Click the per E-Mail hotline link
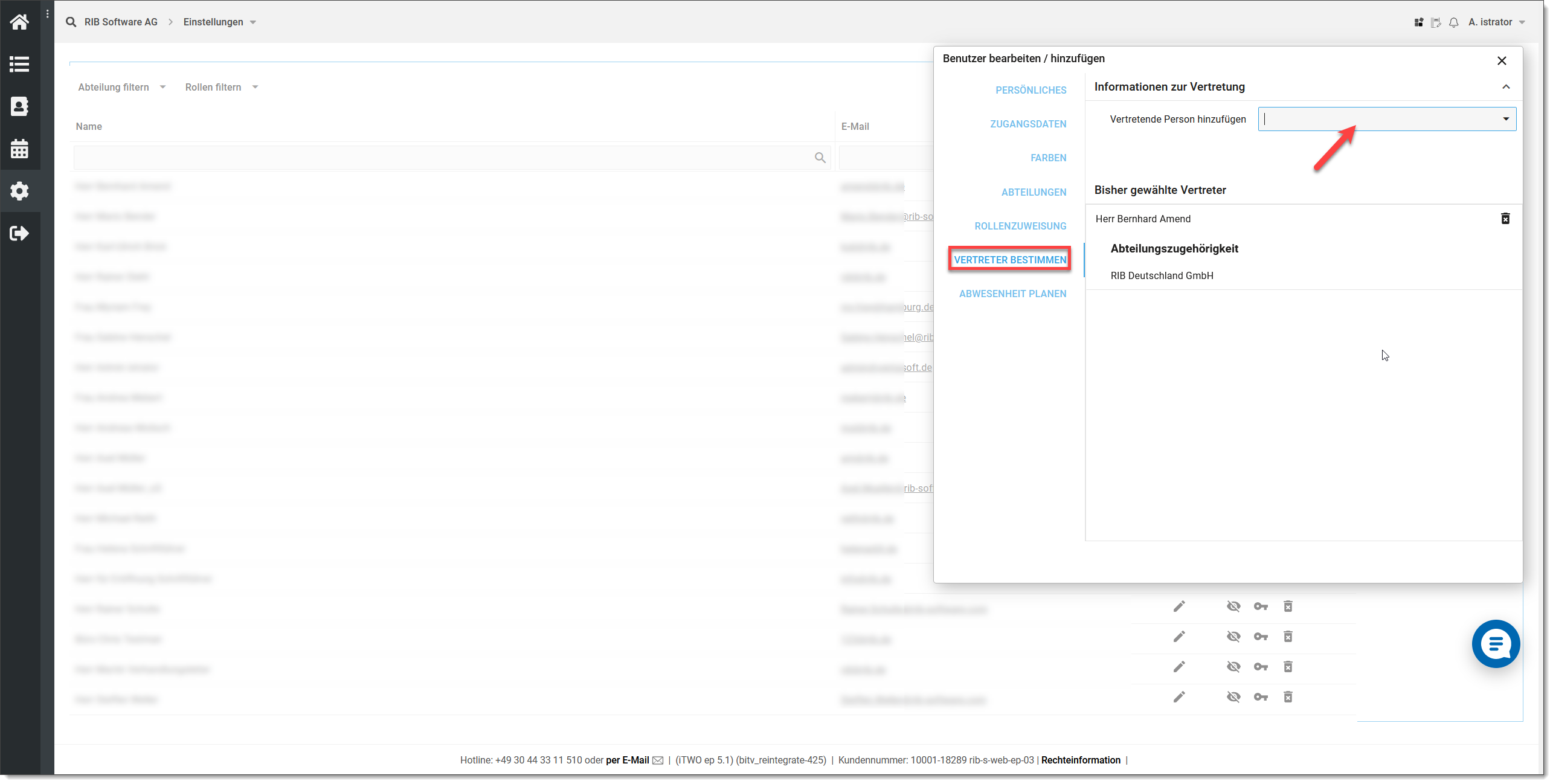 [627, 760]
